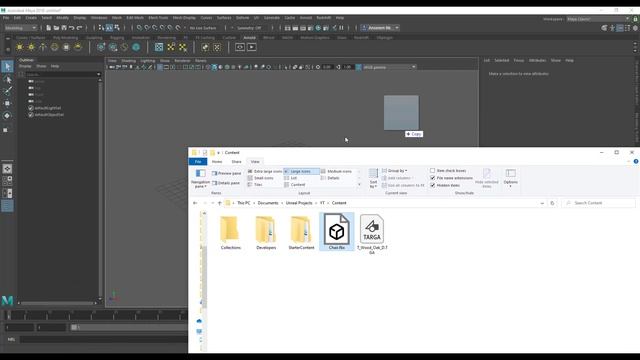Click the Navigation pane ribbon icon
The image size is (640, 360).
pos(200,178)
